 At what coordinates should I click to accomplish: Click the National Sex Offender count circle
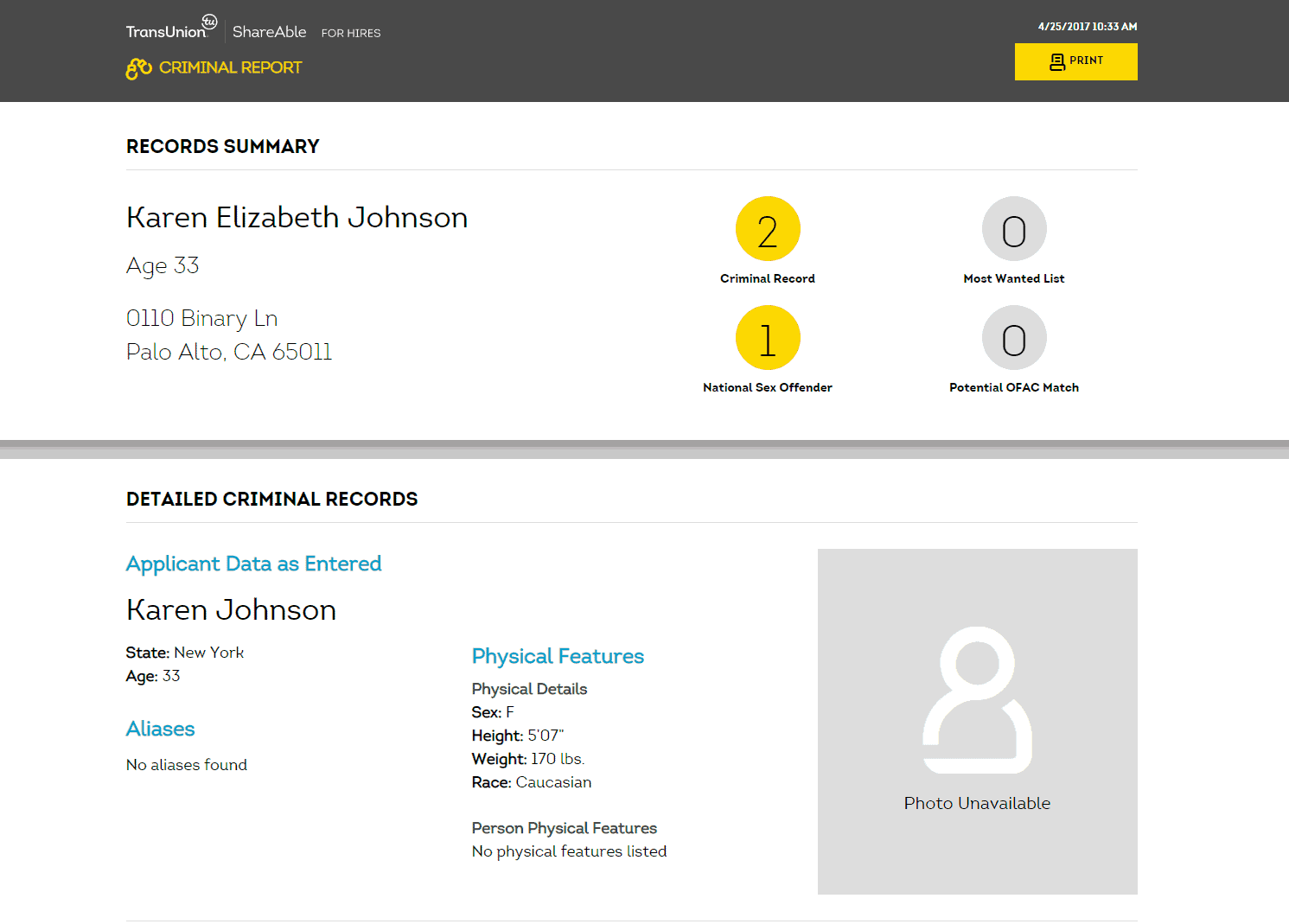(767, 338)
